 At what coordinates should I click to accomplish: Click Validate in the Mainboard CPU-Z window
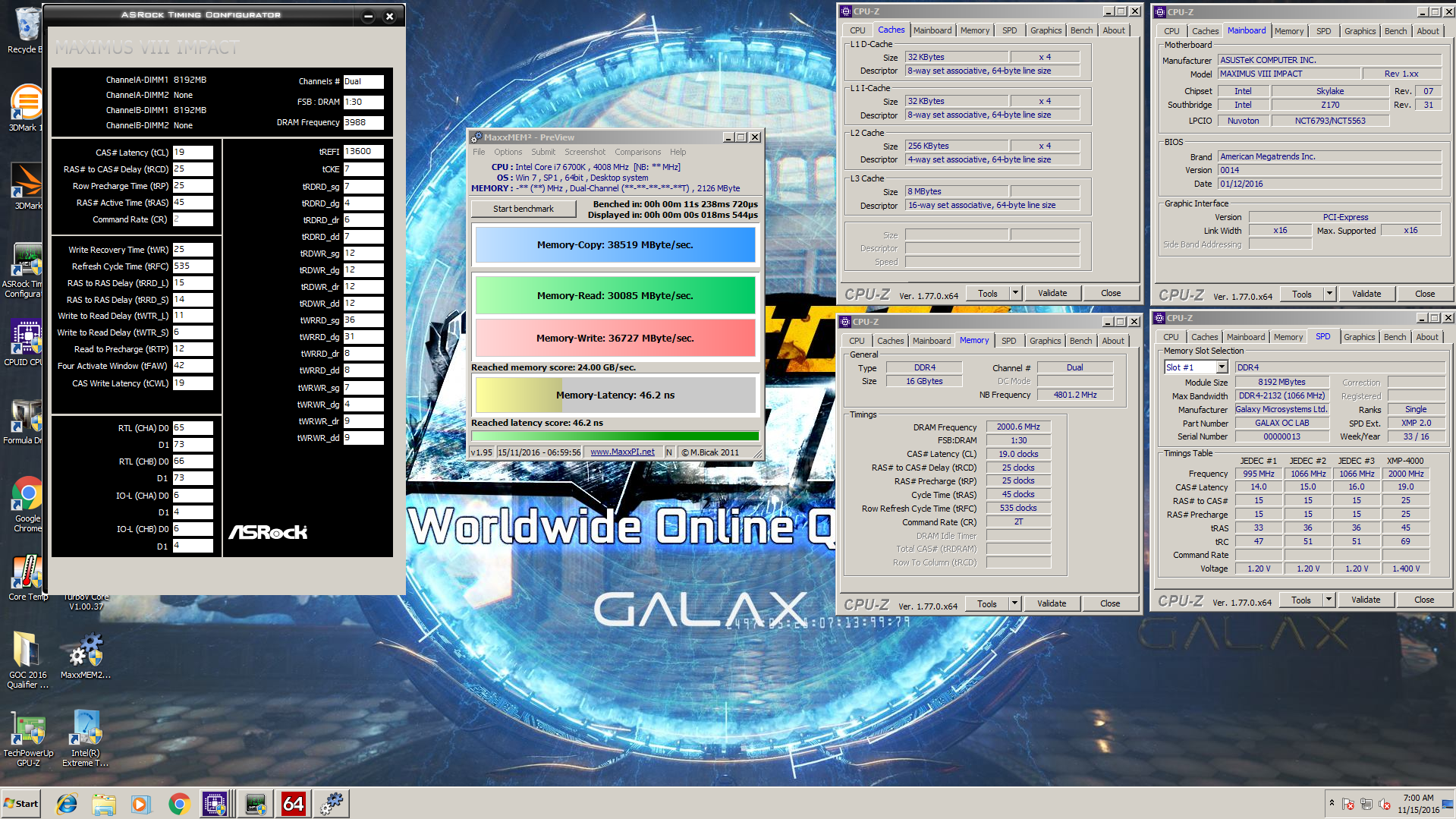tap(1366, 294)
